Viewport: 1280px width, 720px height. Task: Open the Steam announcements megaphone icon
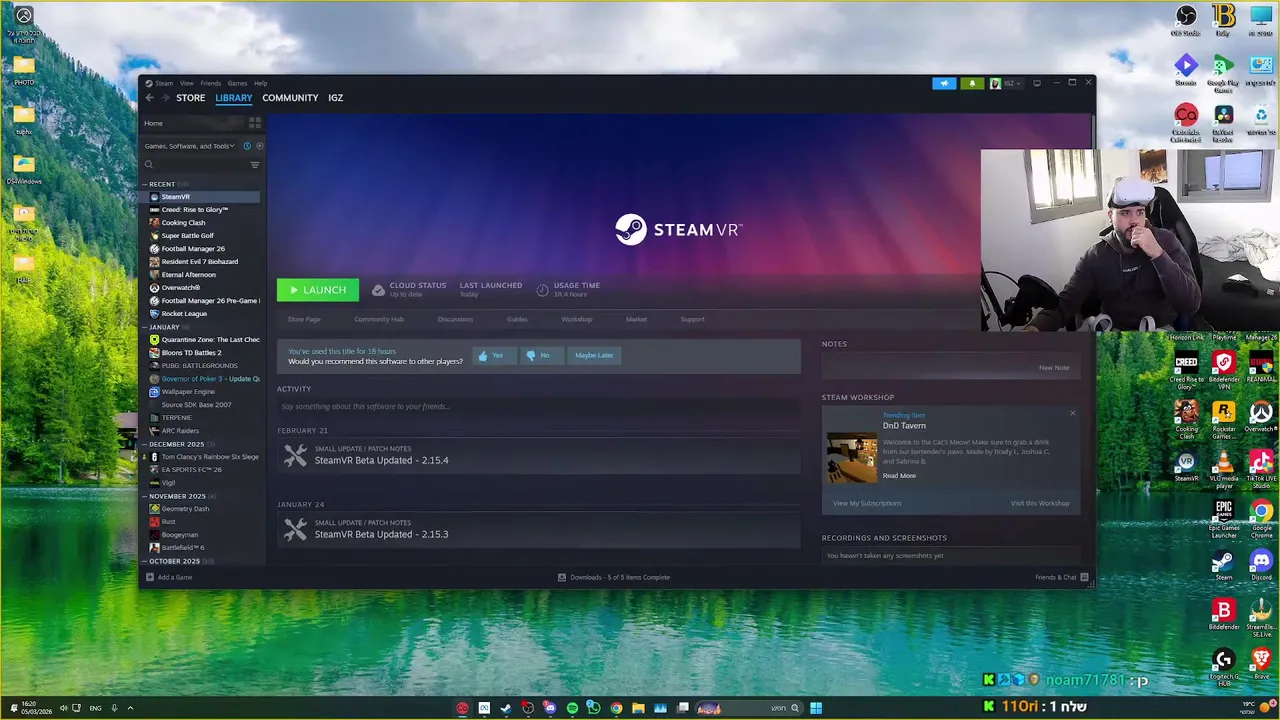click(x=944, y=83)
